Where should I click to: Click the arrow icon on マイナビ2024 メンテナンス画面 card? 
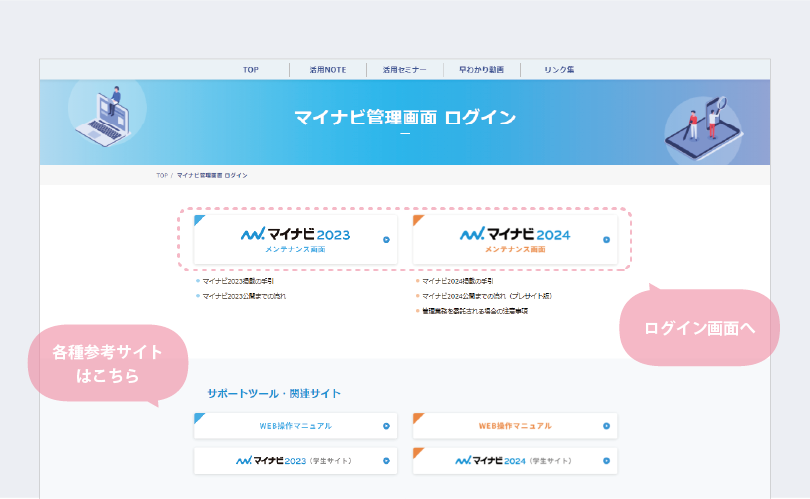pos(606,240)
